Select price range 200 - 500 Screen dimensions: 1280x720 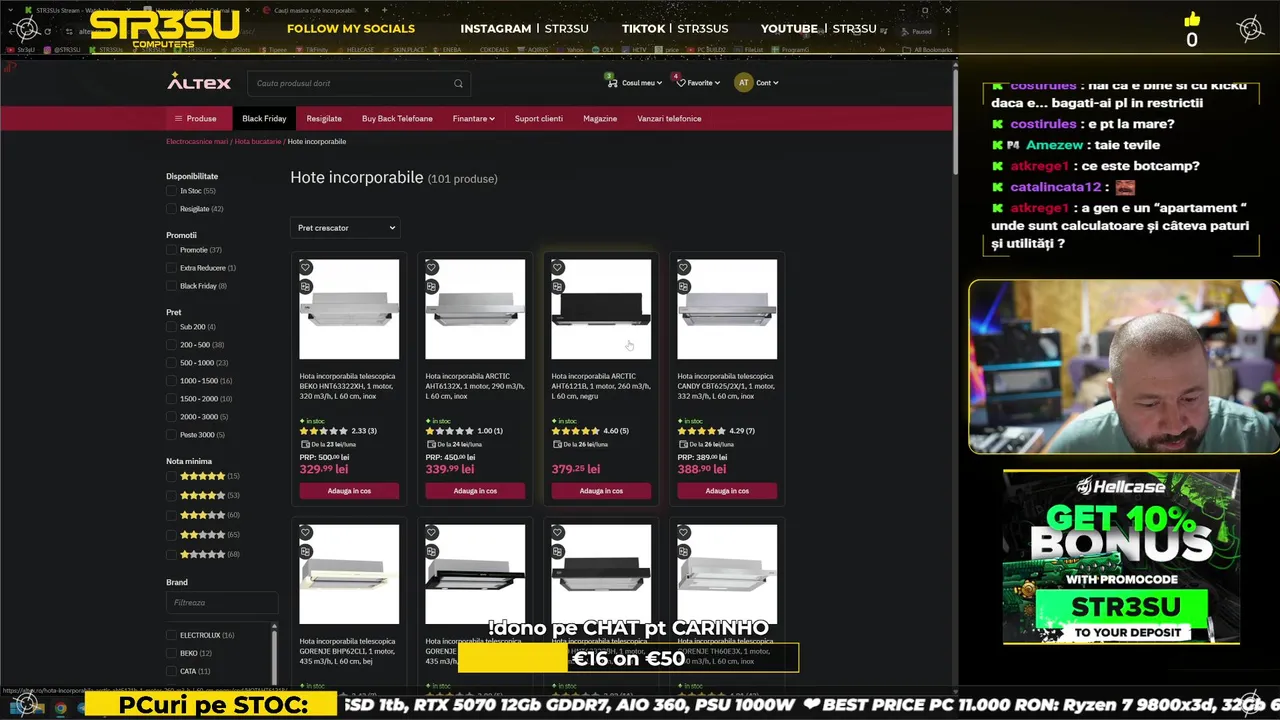click(171, 345)
